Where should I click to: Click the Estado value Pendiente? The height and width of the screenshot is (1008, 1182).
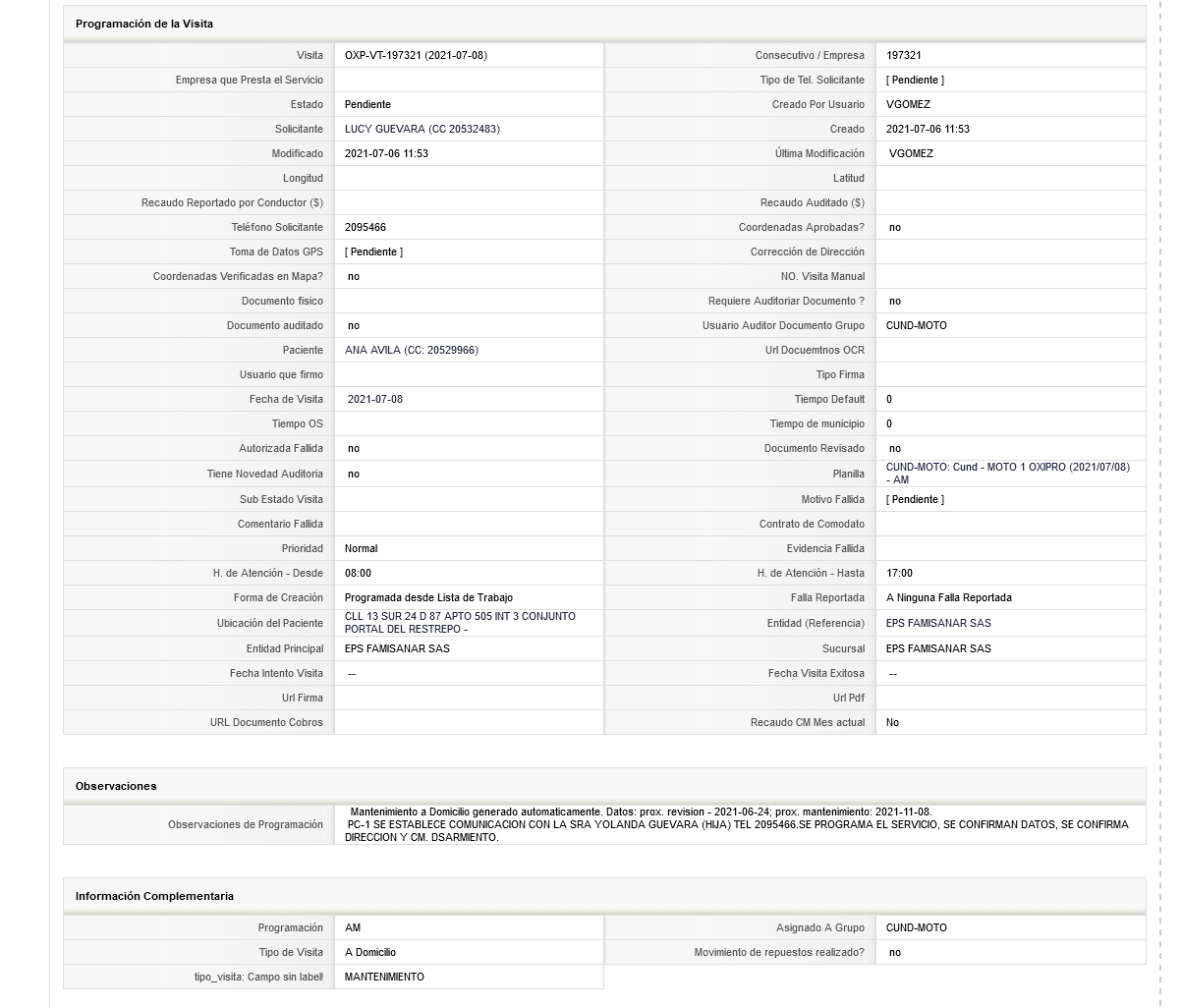[x=367, y=105]
